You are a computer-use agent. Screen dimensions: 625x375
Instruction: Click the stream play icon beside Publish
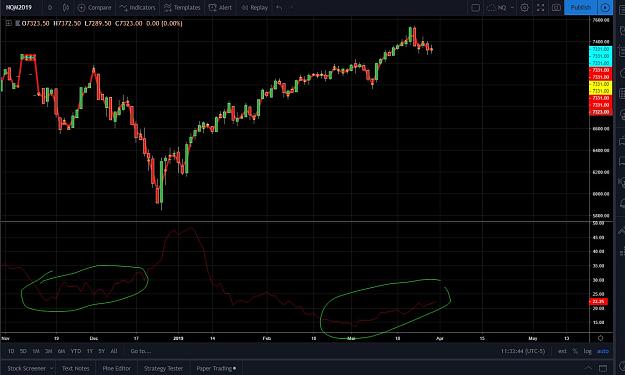[x=605, y=8]
